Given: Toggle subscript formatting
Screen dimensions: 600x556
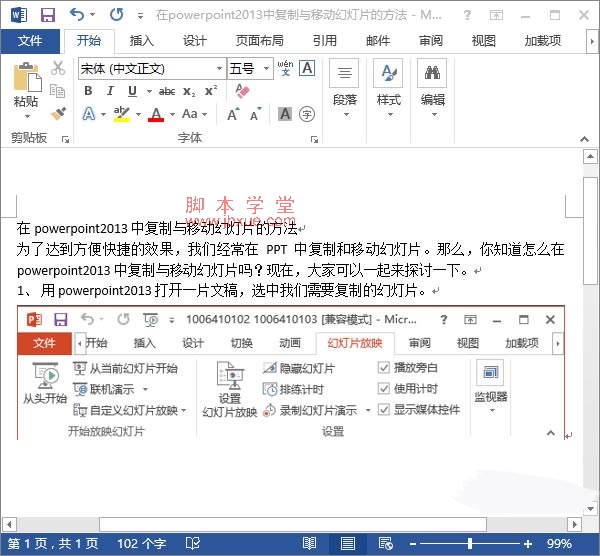Looking at the screenshot, I should pos(189,92).
